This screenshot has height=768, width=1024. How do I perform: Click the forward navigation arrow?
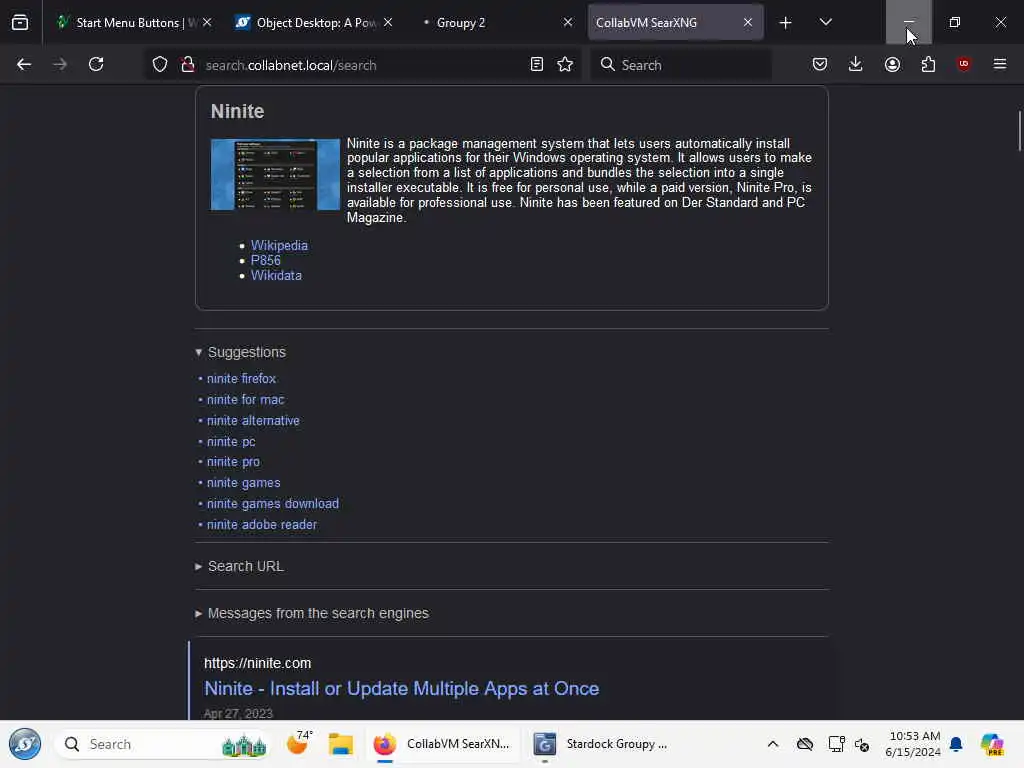[60, 65]
